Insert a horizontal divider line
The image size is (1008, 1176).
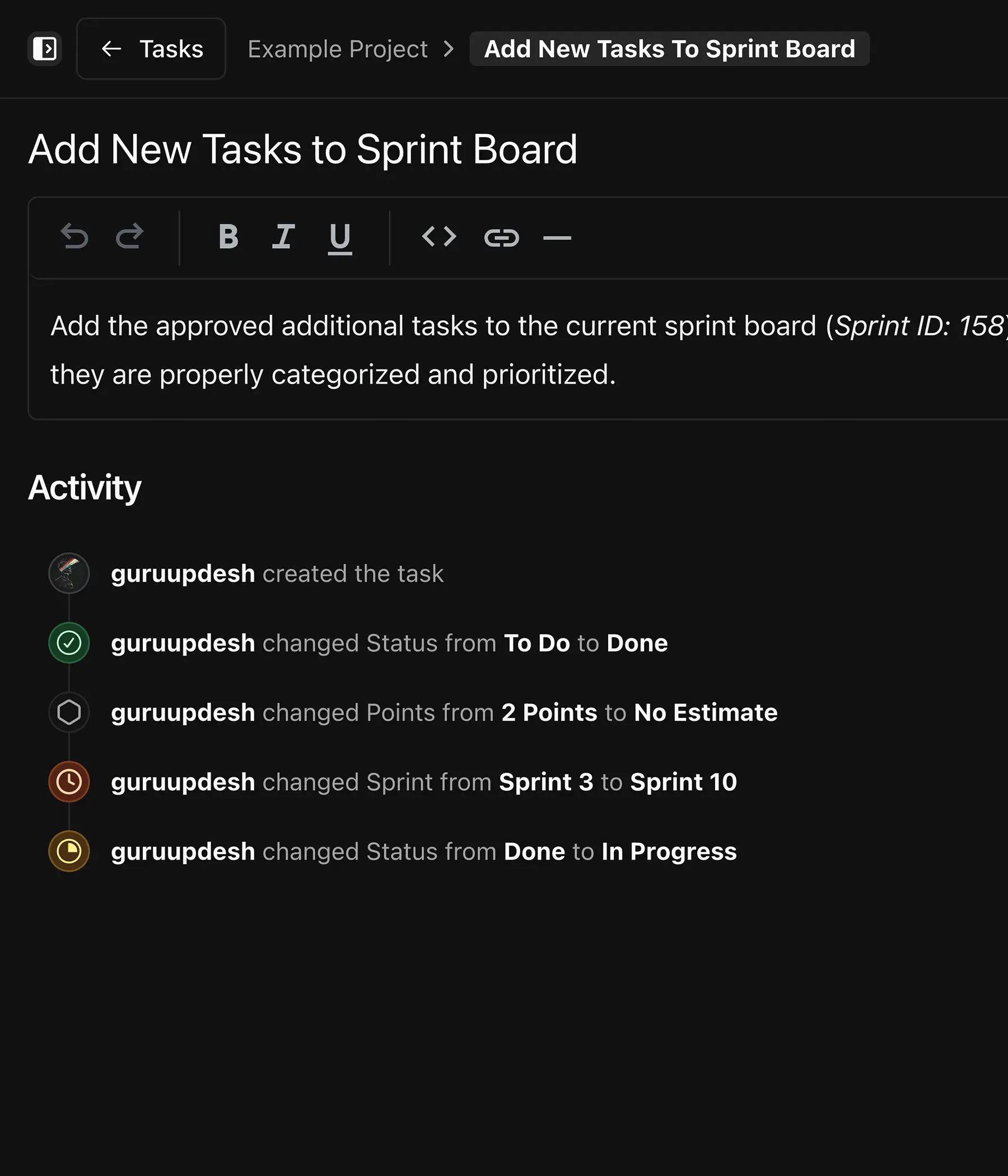coord(557,238)
